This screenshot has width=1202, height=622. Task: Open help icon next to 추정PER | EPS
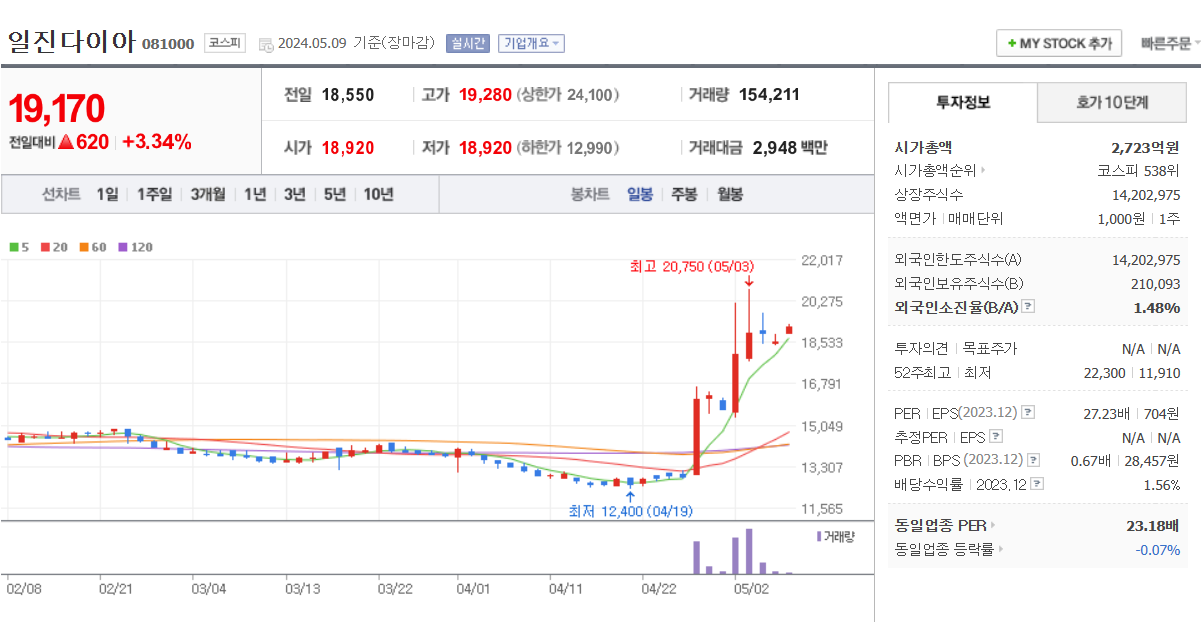(x=995, y=437)
